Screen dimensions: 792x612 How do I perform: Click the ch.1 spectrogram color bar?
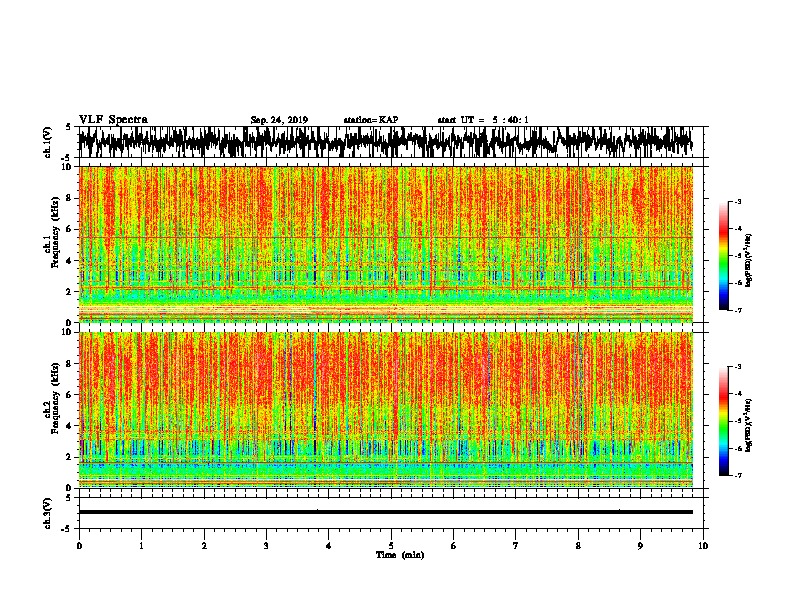(x=724, y=256)
